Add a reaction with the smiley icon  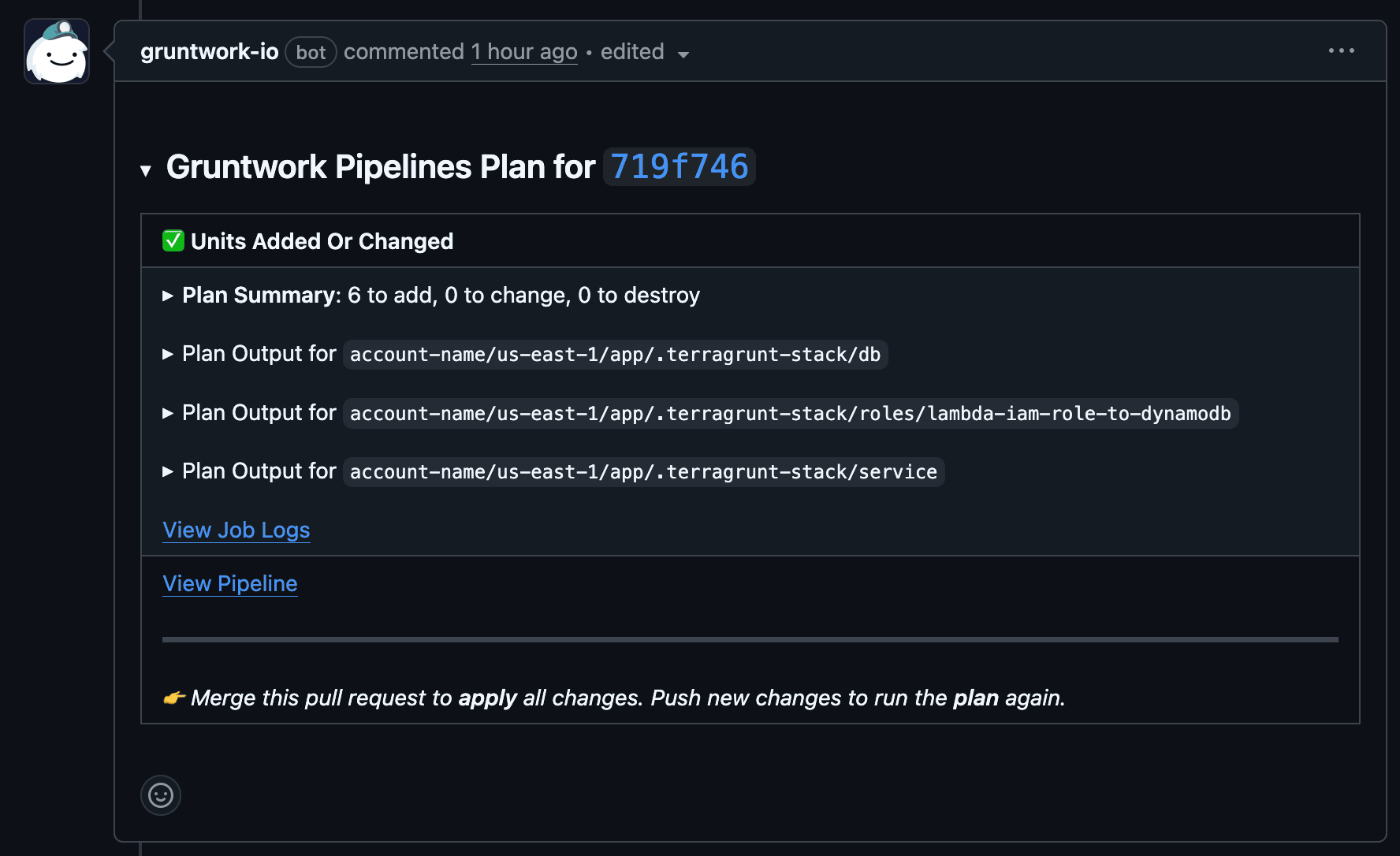click(161, 795)
